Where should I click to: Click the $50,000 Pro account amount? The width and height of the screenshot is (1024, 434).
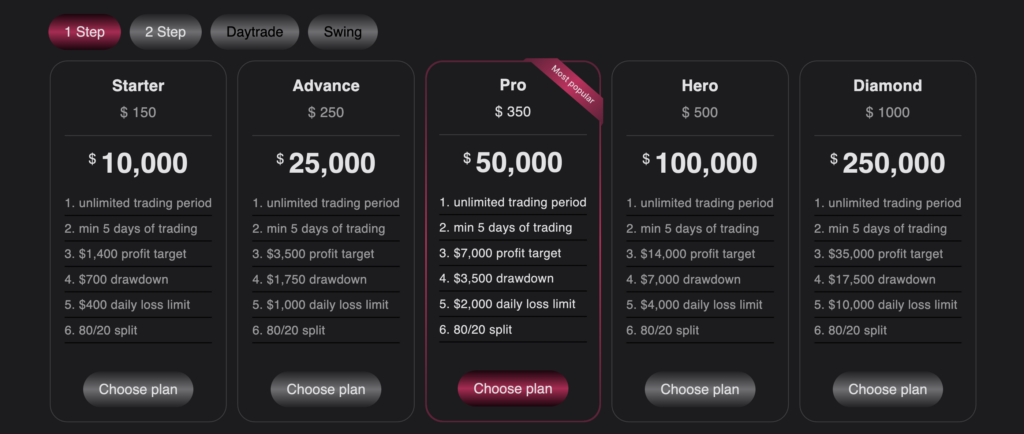(513, 163)
